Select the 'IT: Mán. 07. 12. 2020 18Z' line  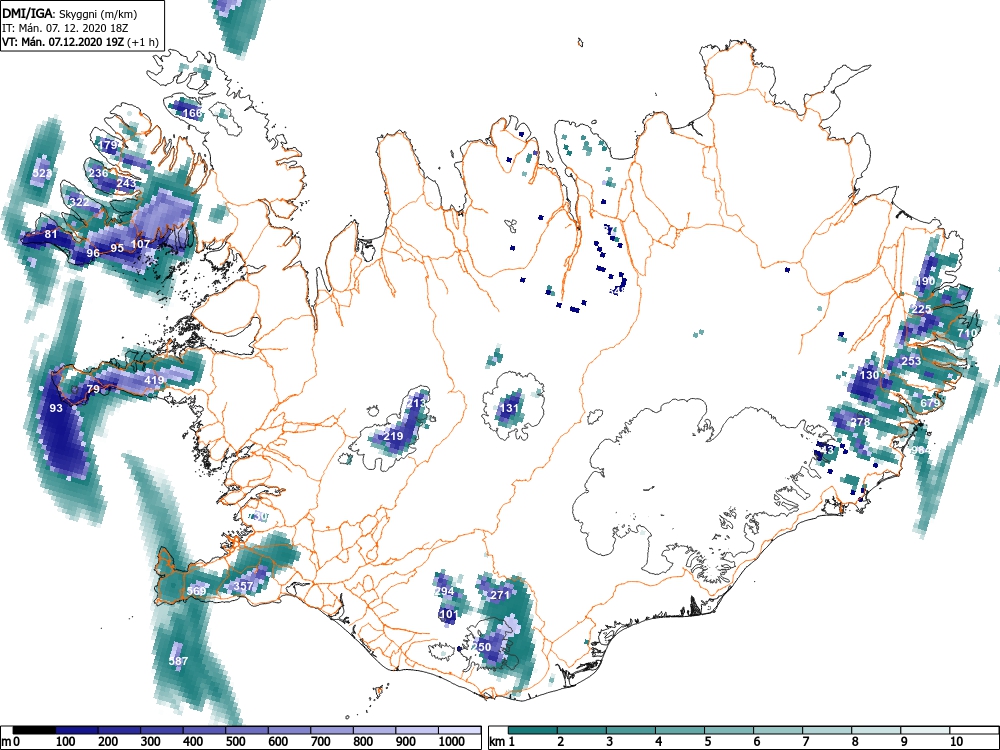click(63, 28)
